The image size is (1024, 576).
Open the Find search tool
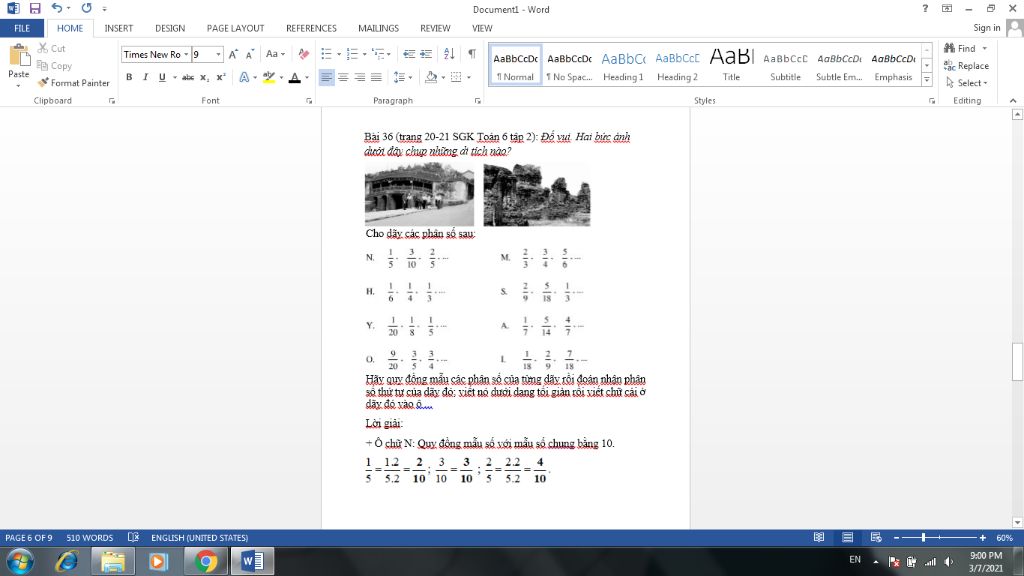[960, 48]
